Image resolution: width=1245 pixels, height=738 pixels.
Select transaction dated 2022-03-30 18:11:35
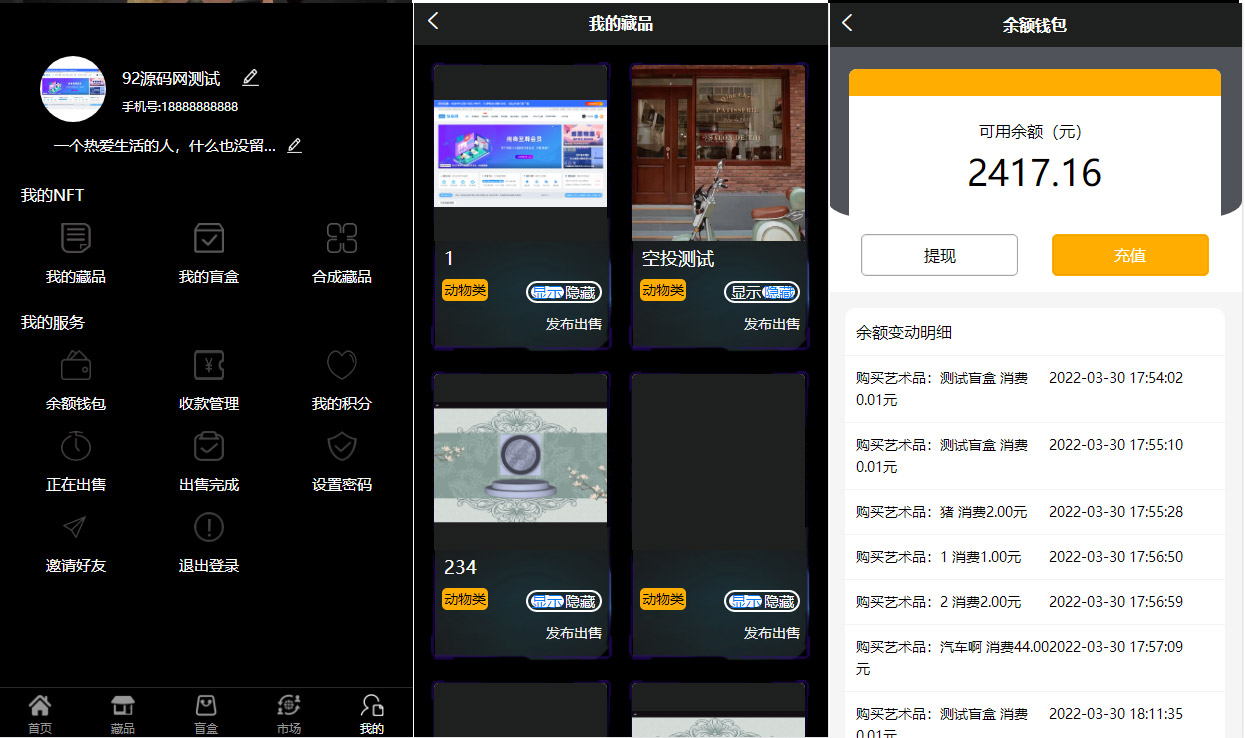(x=1035, y=715)
